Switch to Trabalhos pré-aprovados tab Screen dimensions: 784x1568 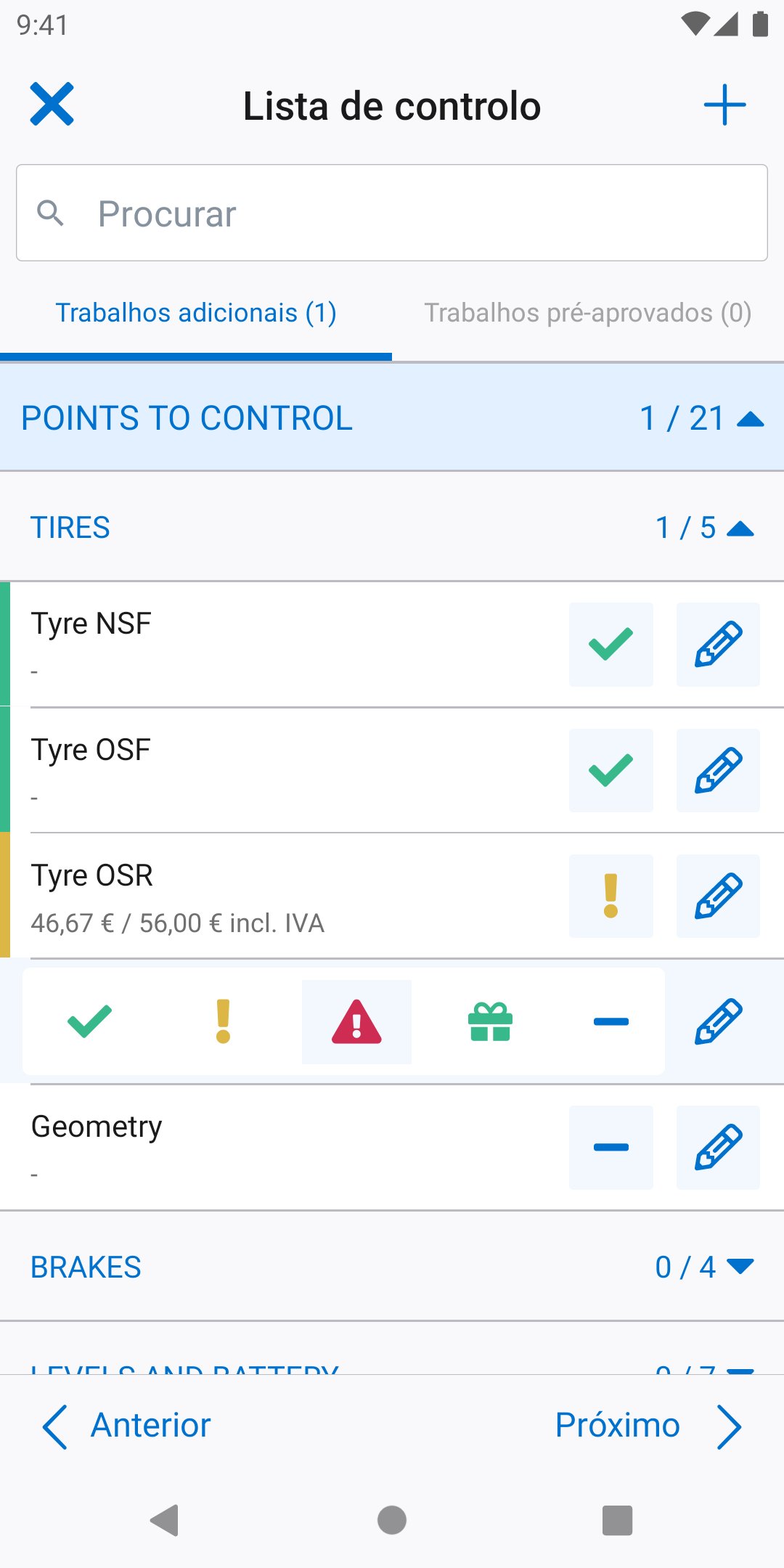point(588,313)
